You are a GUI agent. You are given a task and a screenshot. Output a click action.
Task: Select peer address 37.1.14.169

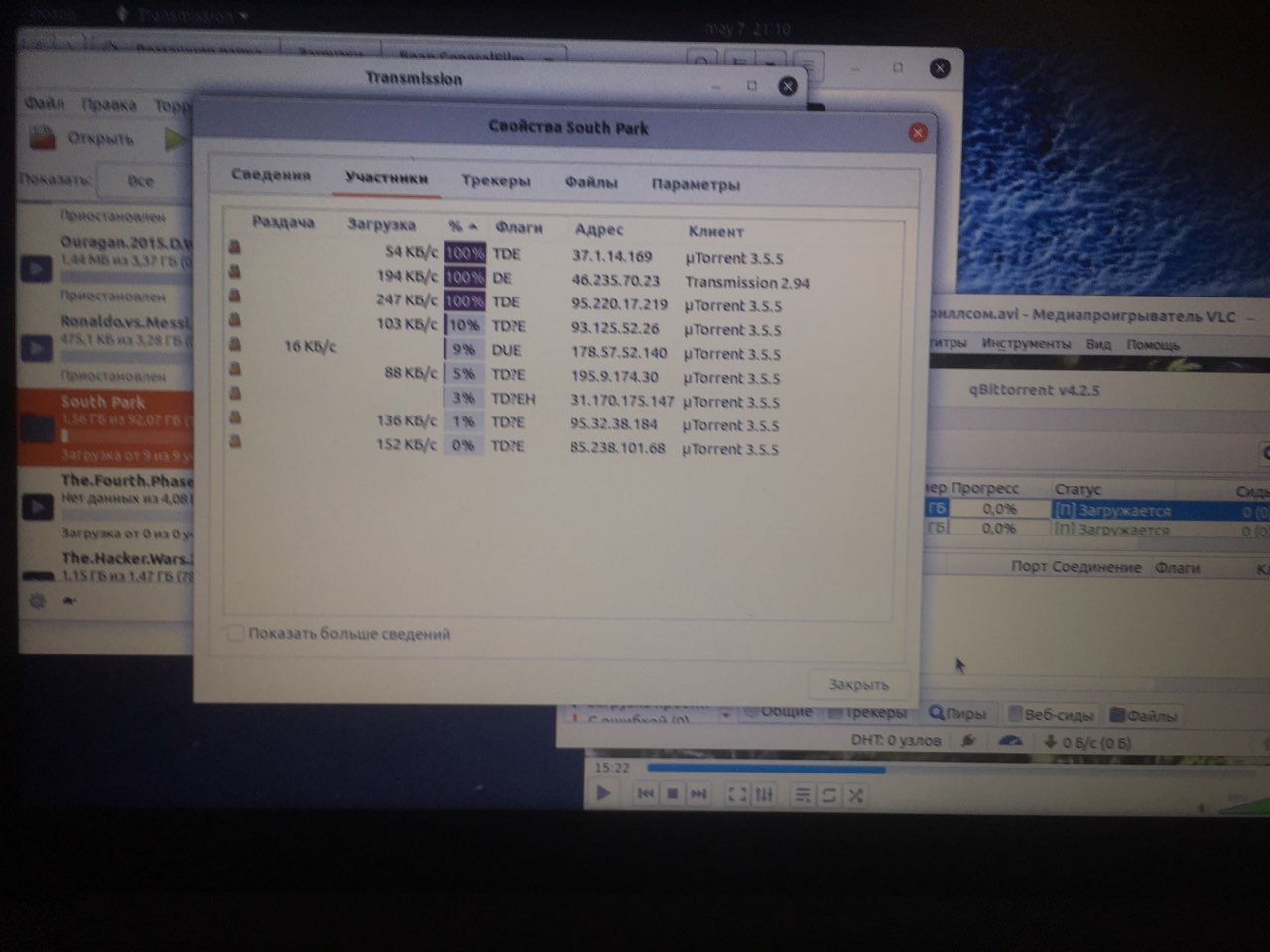[612, 255]
